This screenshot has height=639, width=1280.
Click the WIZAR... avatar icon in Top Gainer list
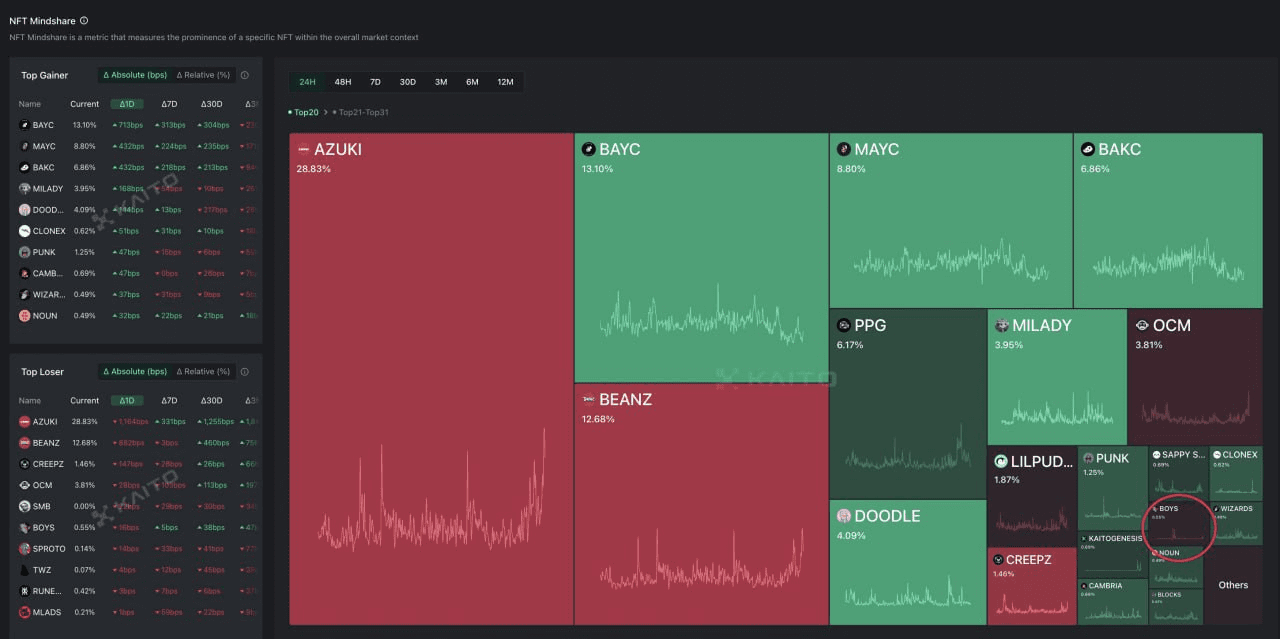point(24,294)
